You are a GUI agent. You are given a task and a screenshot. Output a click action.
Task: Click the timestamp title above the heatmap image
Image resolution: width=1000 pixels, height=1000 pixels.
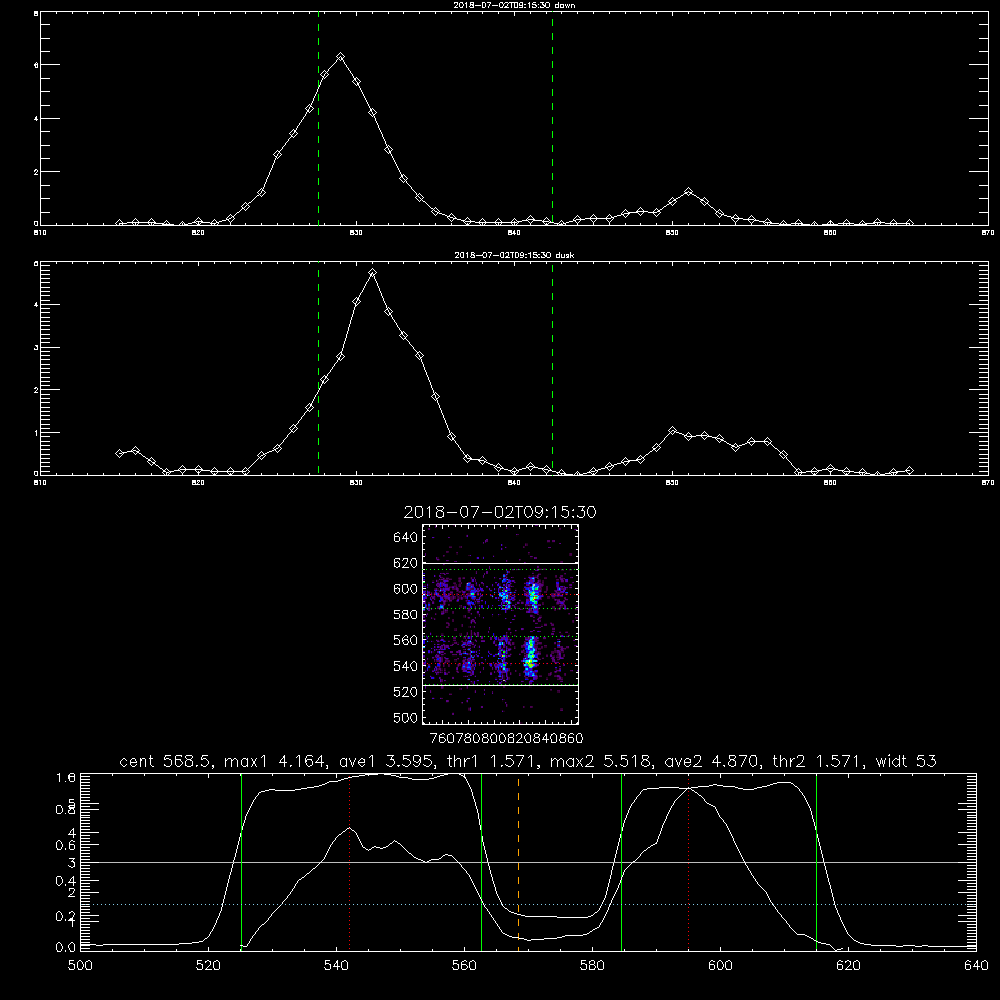click(499, 512)
